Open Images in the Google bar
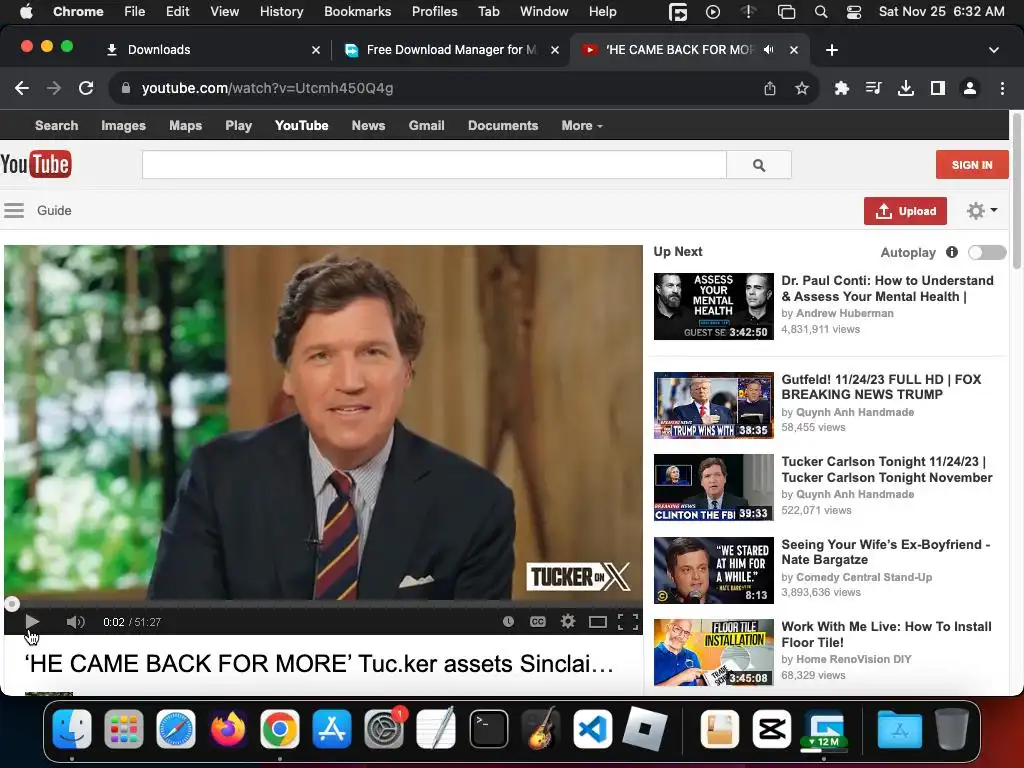 pos(123,125)
